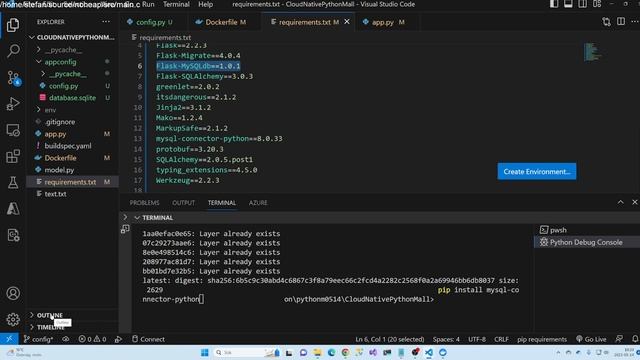Select the Python Debug Console terminal
This screenshot has width=640, height=360.
coord(587,242)
